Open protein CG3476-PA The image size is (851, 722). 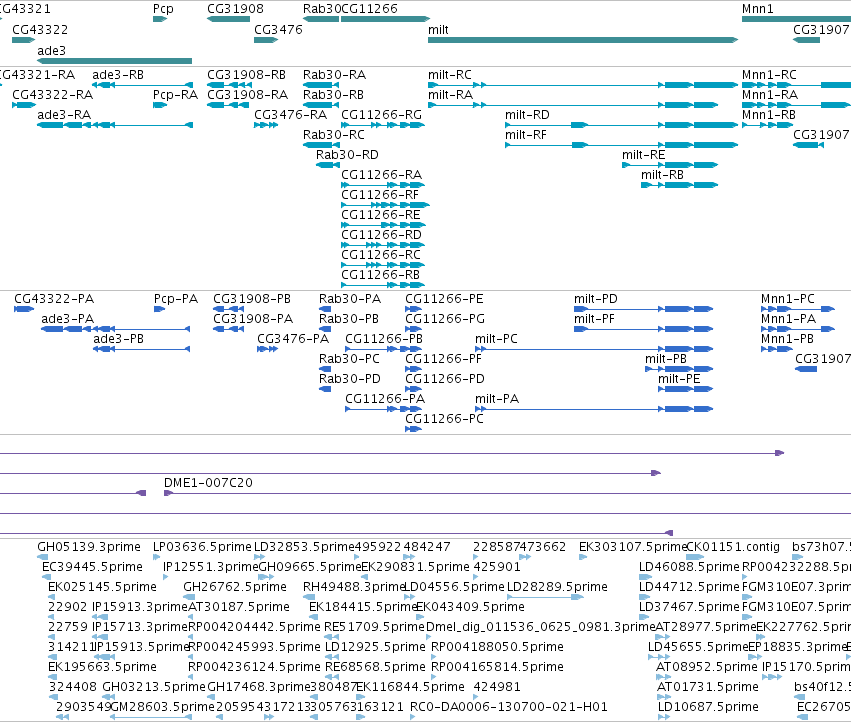tap(293, 339)
